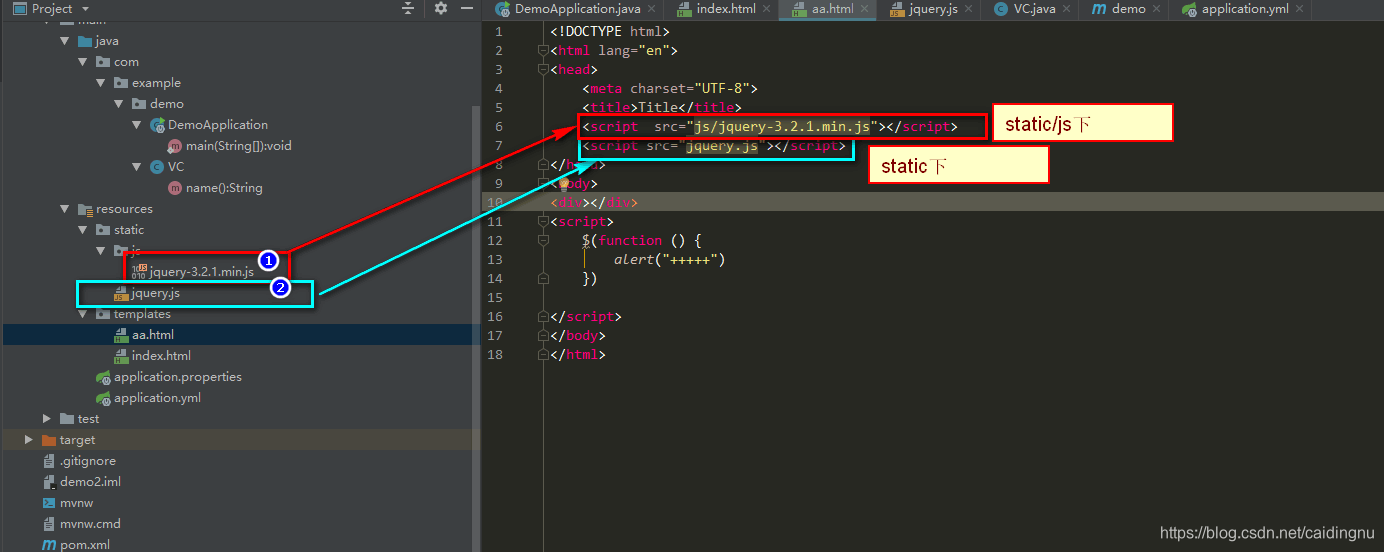
Task: Click file icon beside .gitignore
Action: point(49,461)
